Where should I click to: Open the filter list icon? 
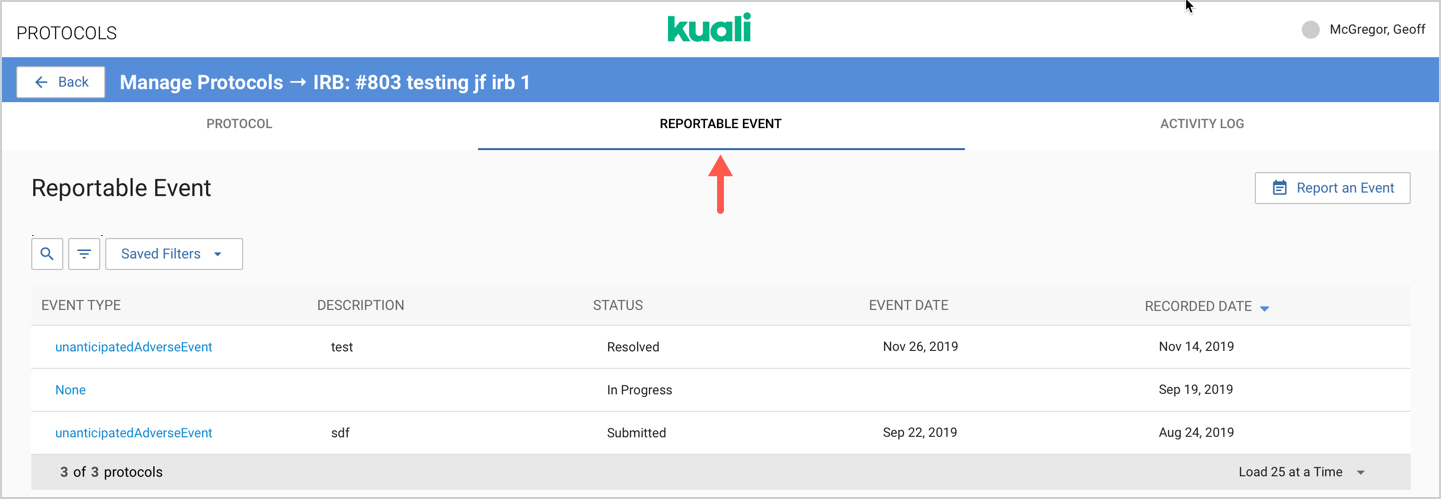[84, 254]
